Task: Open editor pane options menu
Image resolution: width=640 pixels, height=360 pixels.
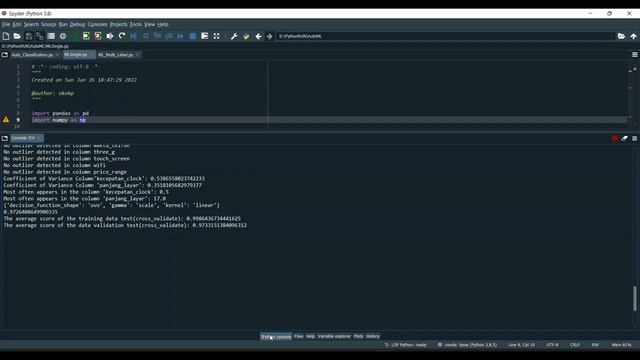Action: [635, 55]
